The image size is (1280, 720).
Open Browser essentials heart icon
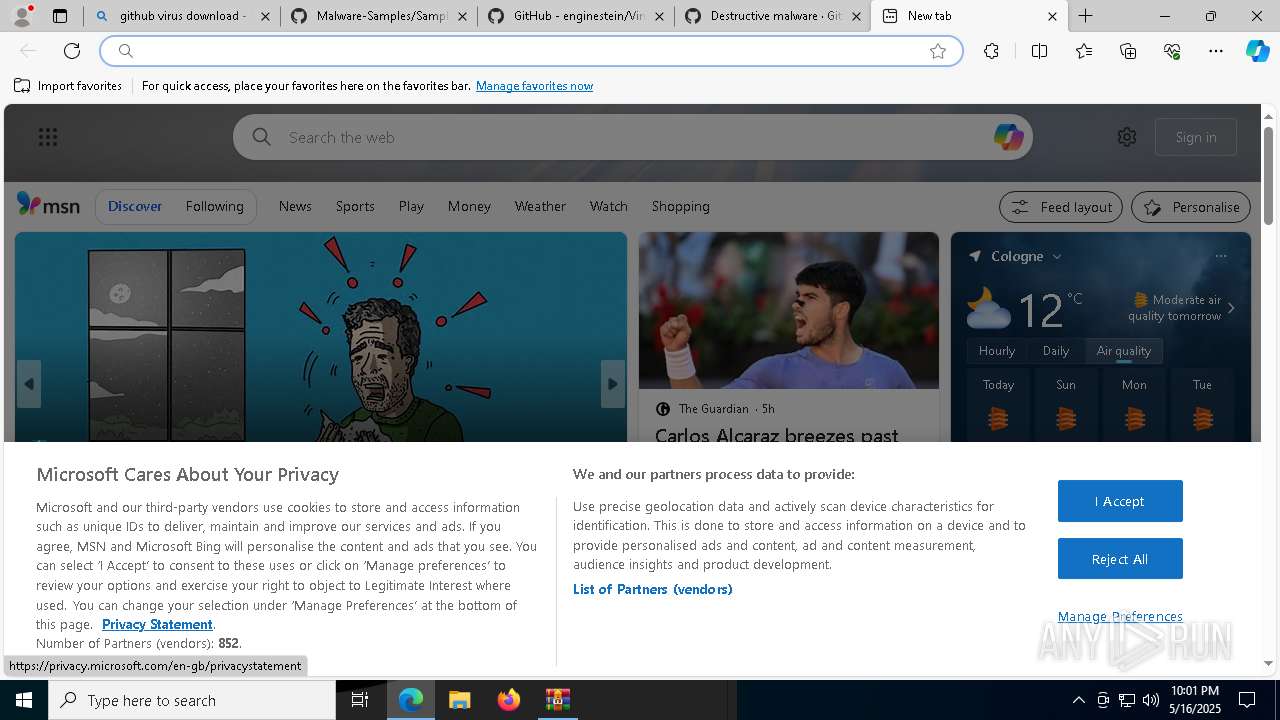click(x=1172, y=51)
